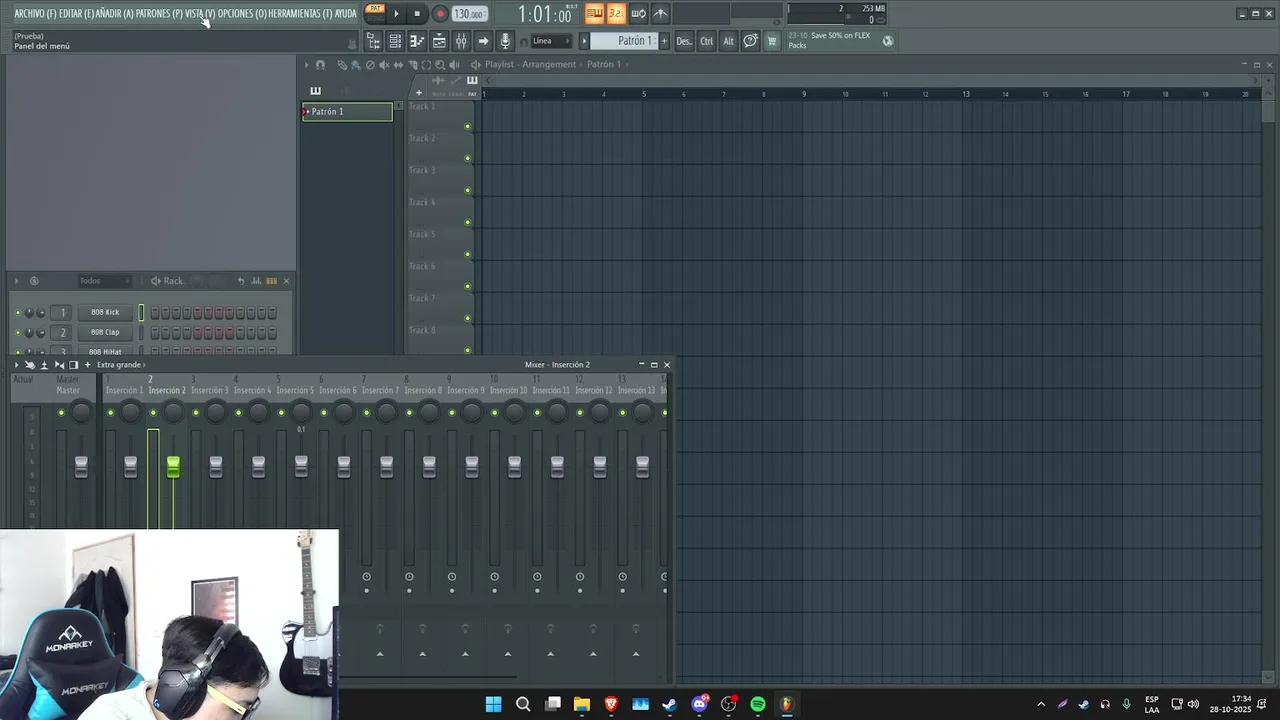This screenshot has width=1280, height=720.
Task: Click the 808 Clap channel button
Action: click(105, 333)
